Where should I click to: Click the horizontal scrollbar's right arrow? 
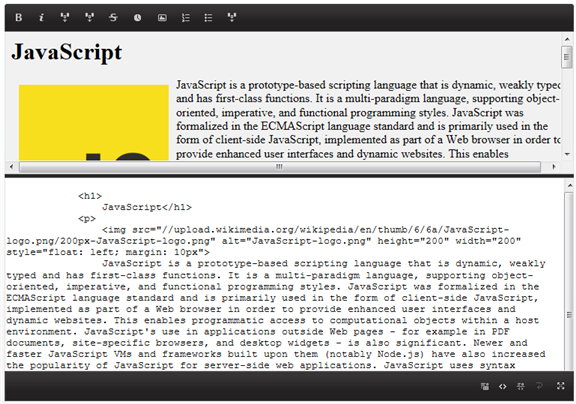tap(554, 167)
